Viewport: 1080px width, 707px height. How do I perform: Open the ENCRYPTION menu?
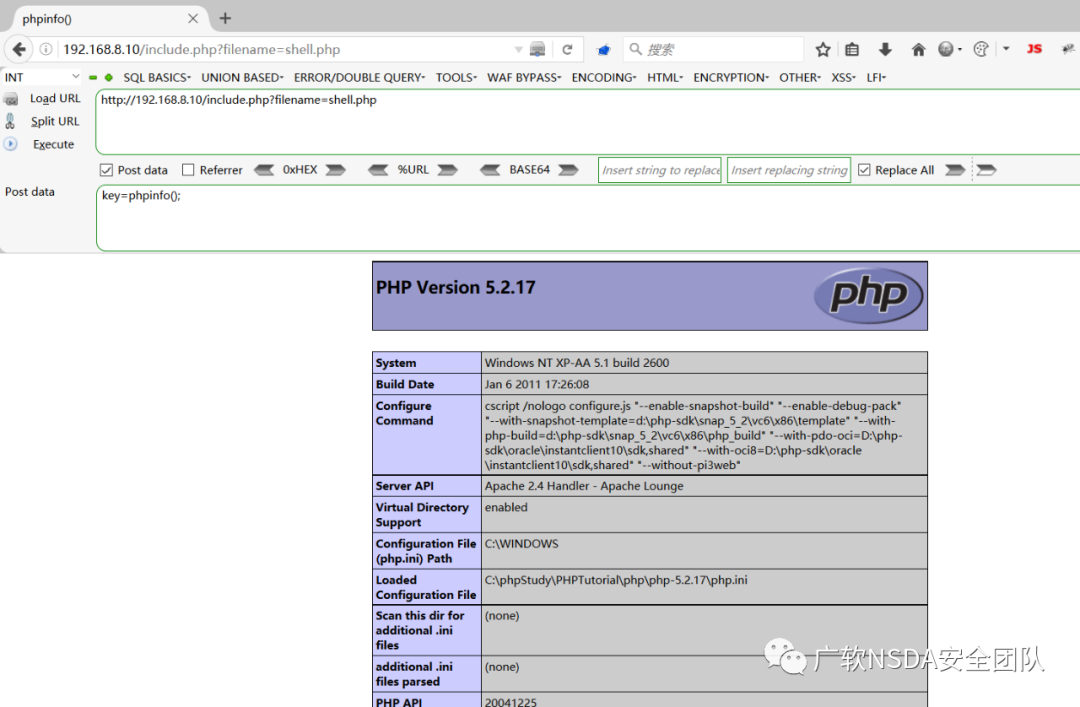coord(731,78)
